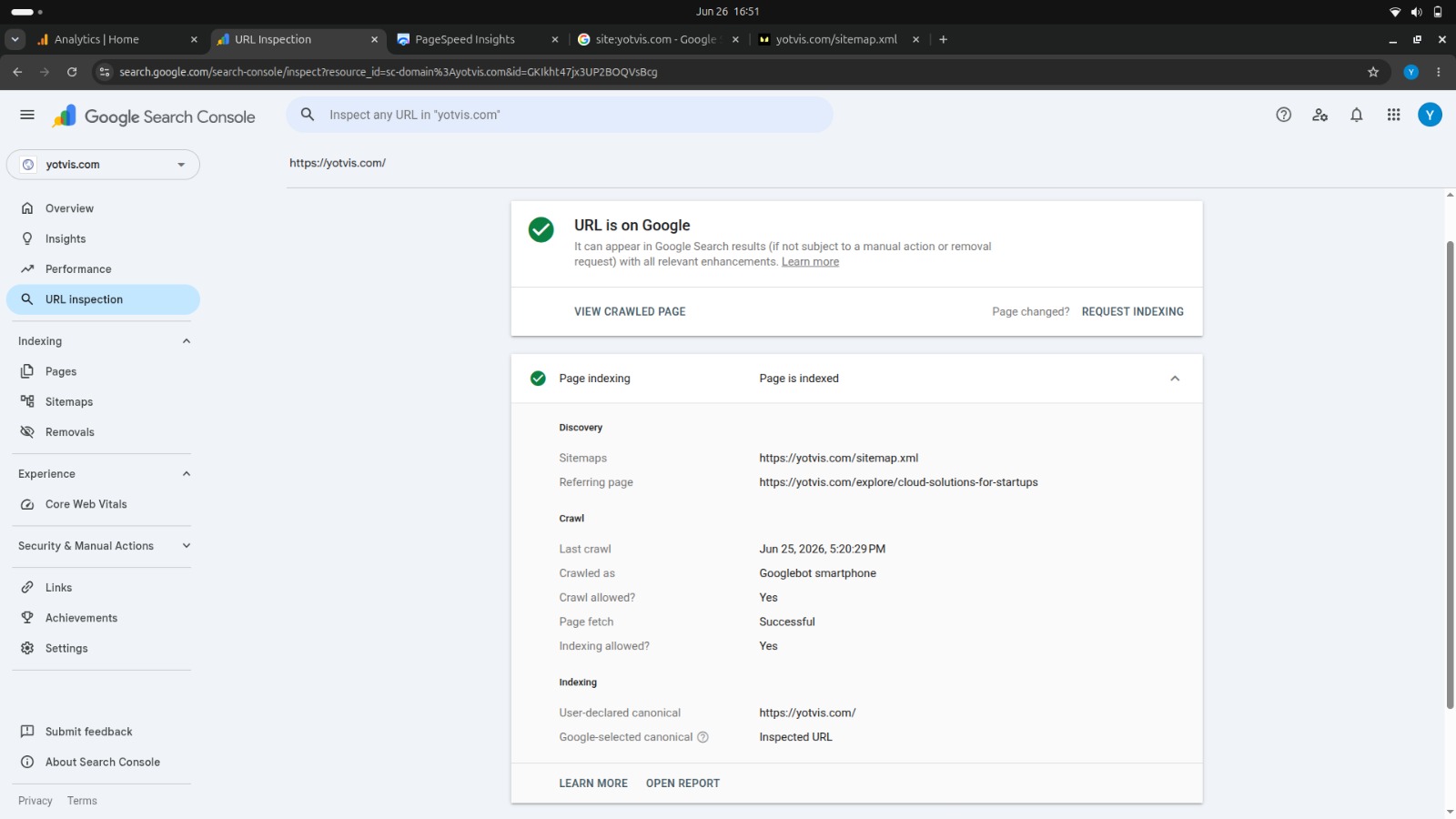Screen dimensions: 1456x819
Task: Open About Search Console
Action: (x=103, y=762)
